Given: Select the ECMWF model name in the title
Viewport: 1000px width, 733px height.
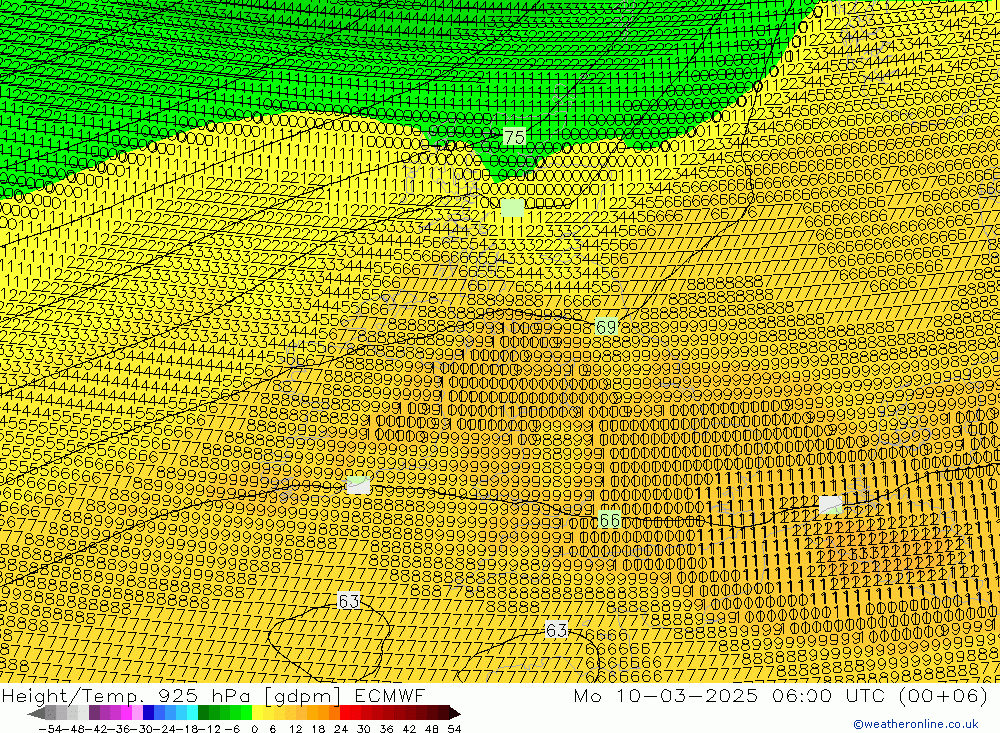Looking at the screenshot, I should tap(390, 695).
